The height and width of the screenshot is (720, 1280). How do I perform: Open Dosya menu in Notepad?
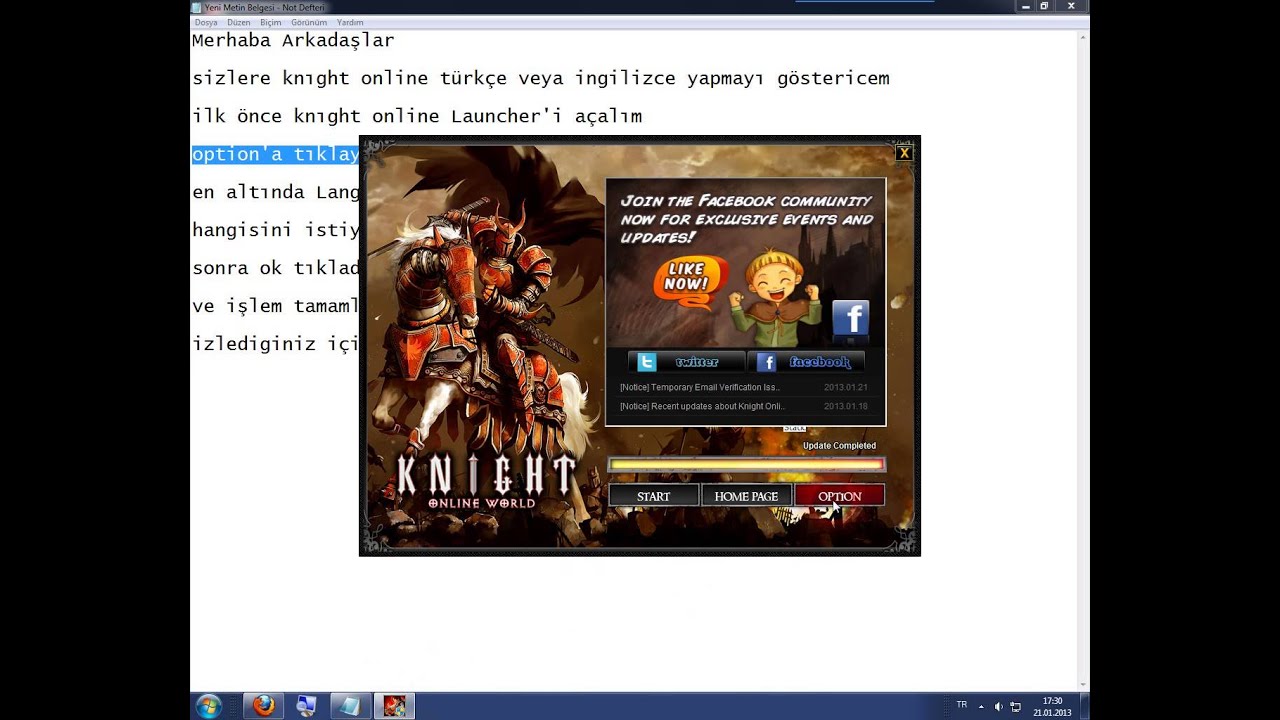click(206, 22)
